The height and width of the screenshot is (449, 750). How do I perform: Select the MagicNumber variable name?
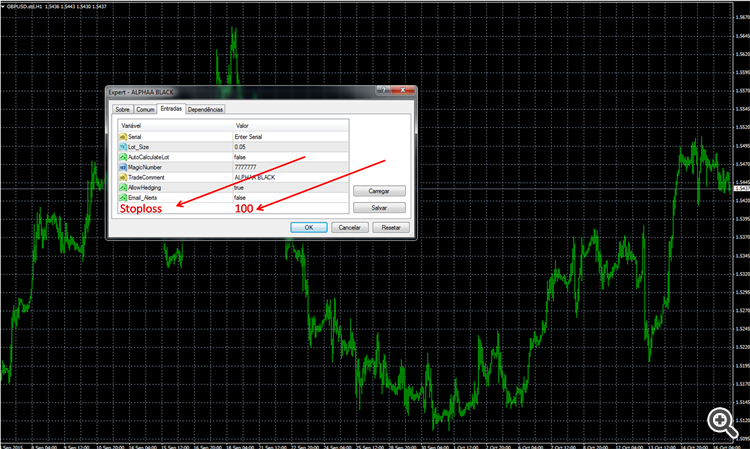point(144,167)
